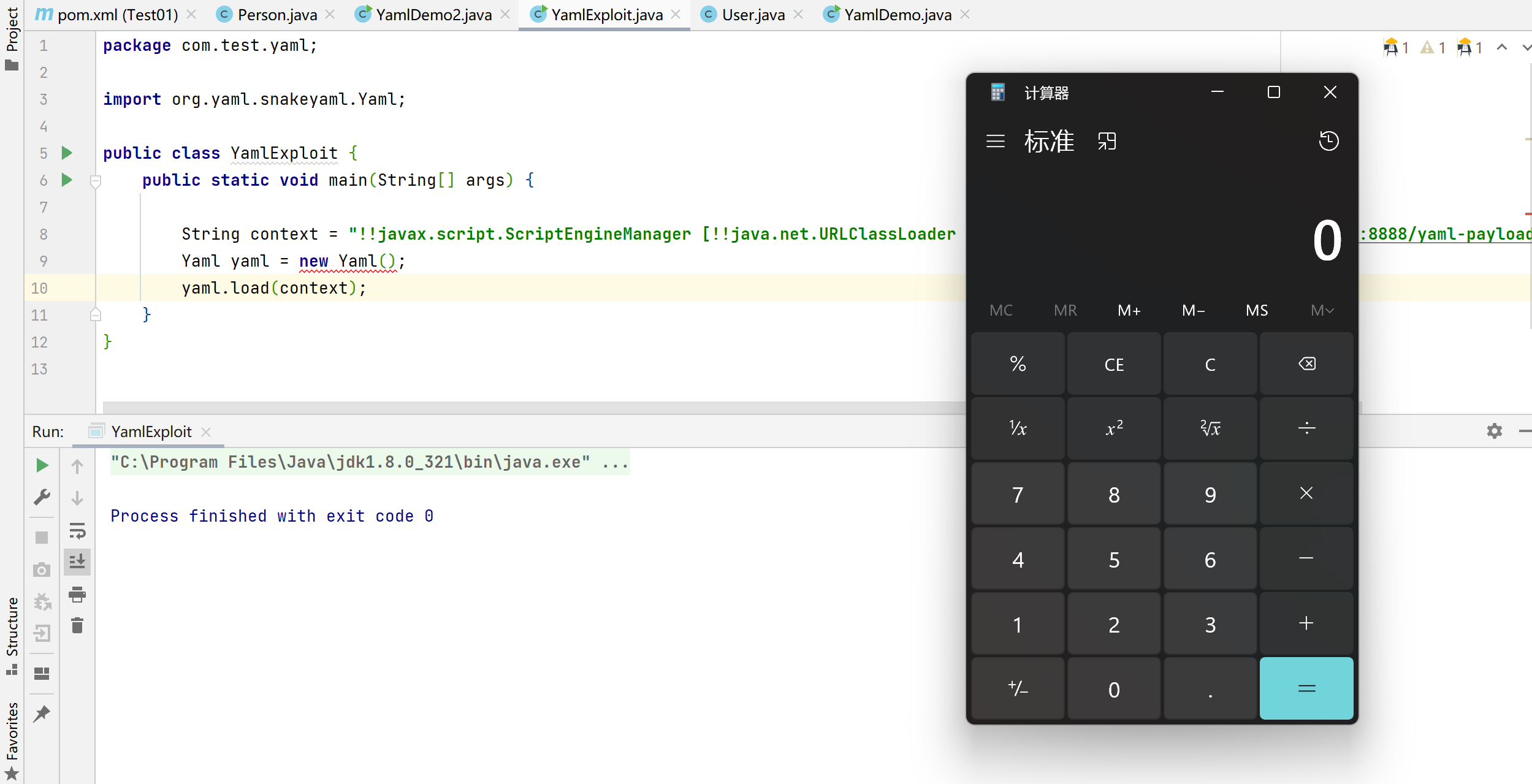Click the attach debugger bug icon

pyautogui.click(x=42, y=602)
